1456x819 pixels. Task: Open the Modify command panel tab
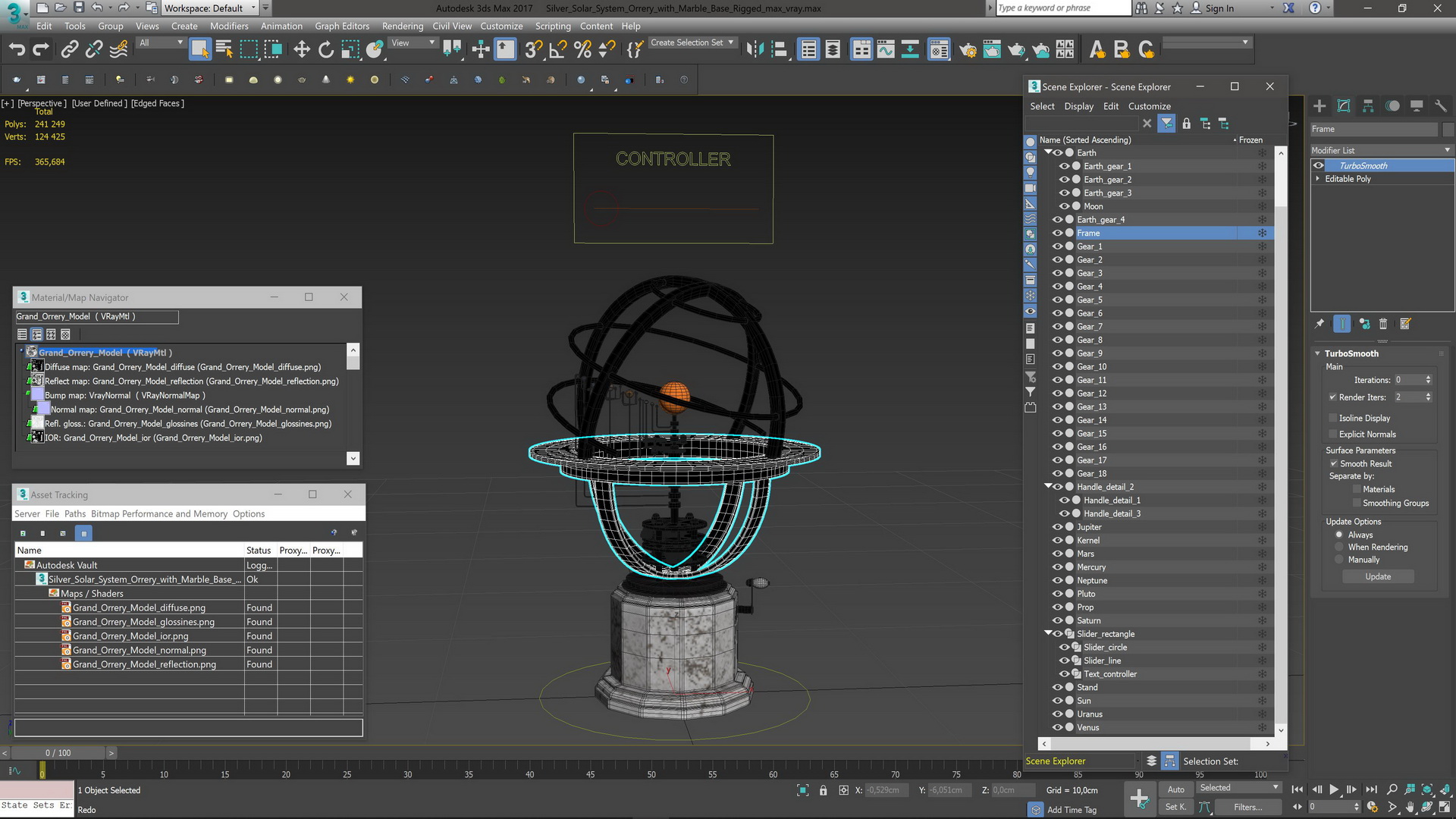(1344, 106)
